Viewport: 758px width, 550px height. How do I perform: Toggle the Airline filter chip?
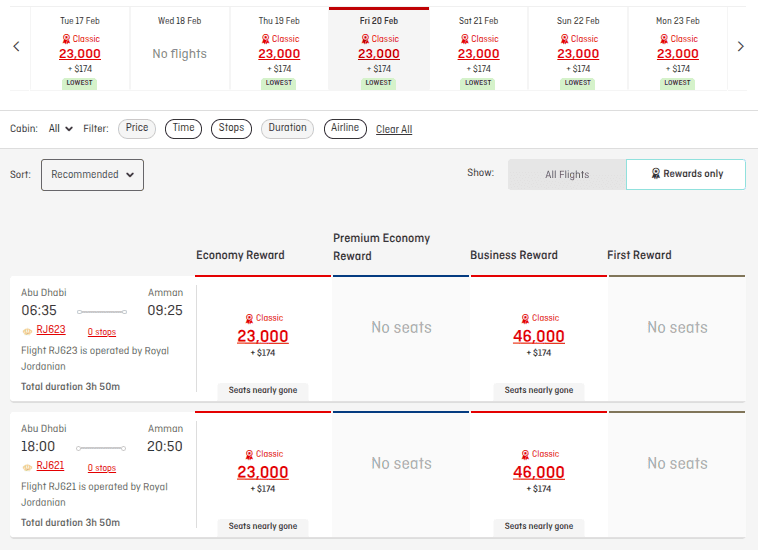pyautogui.click(x=345, y=129)
